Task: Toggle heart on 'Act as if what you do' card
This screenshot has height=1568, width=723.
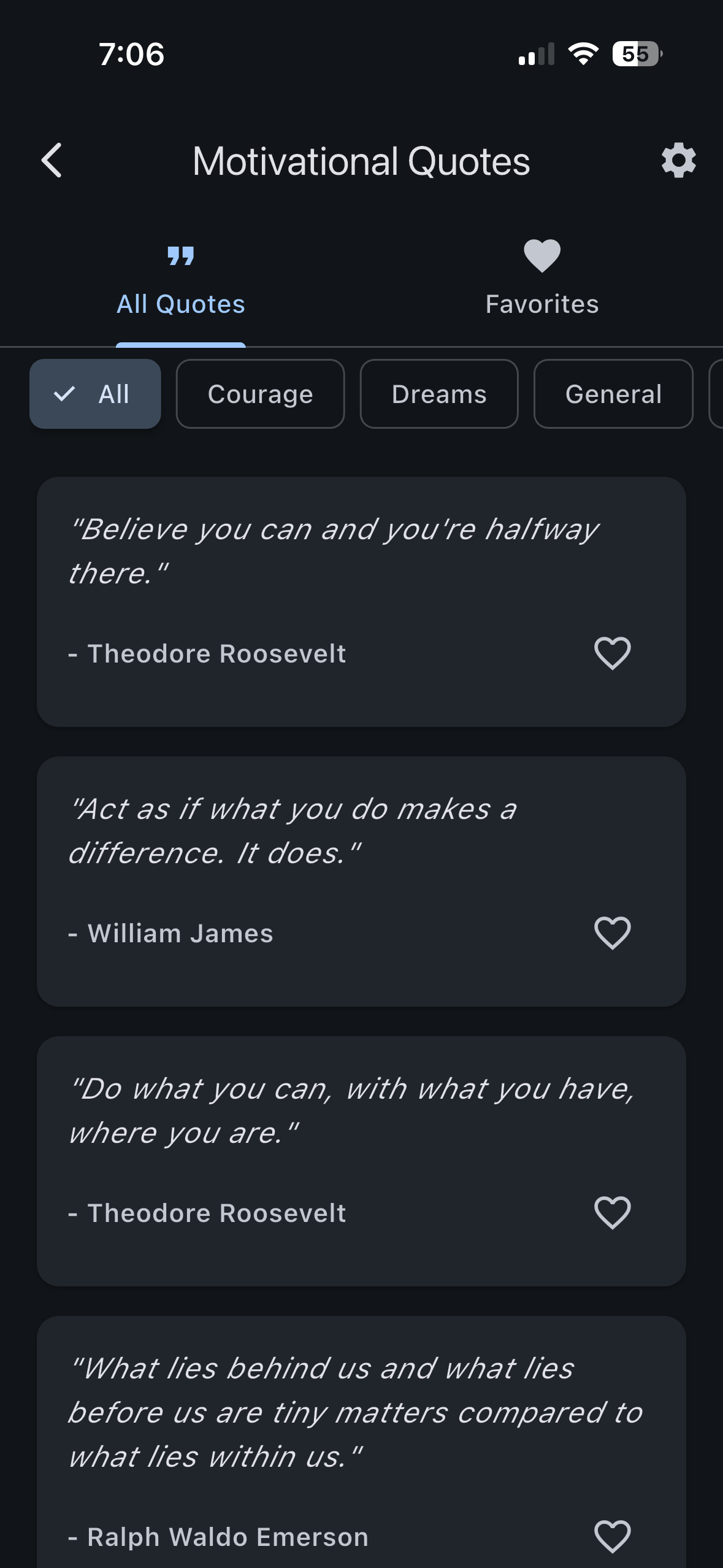Action: click(612, 933)
